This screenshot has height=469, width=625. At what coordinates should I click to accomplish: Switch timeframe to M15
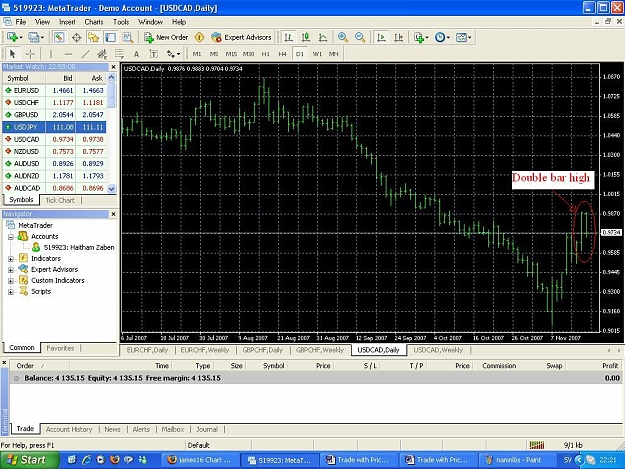point(231,54)
